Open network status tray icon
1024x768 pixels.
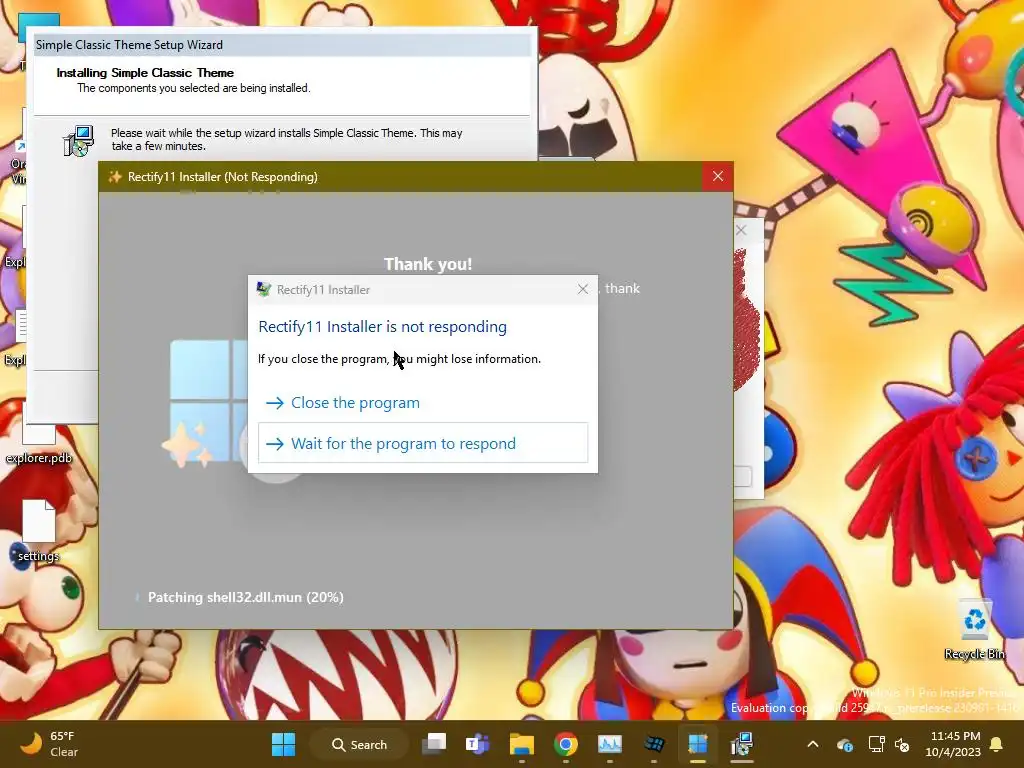click(x=875, y=744)
